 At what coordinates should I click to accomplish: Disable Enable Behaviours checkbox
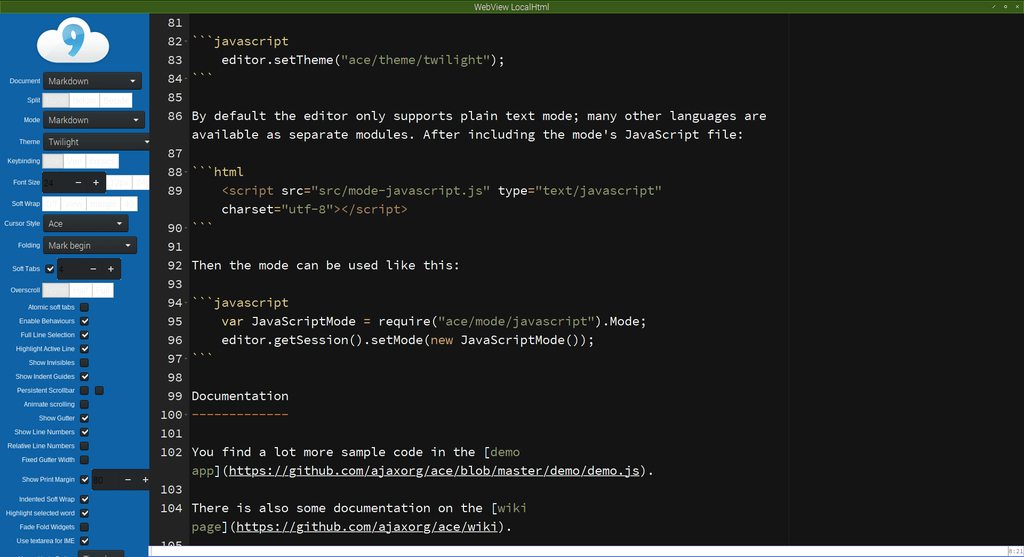click(x=84, y=321)
